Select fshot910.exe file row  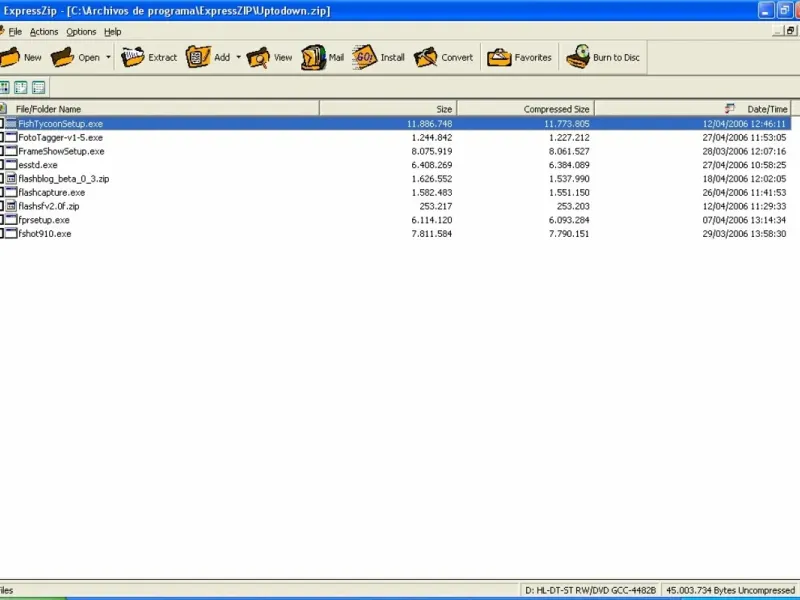pyautogui.click(x=395, y=234)
